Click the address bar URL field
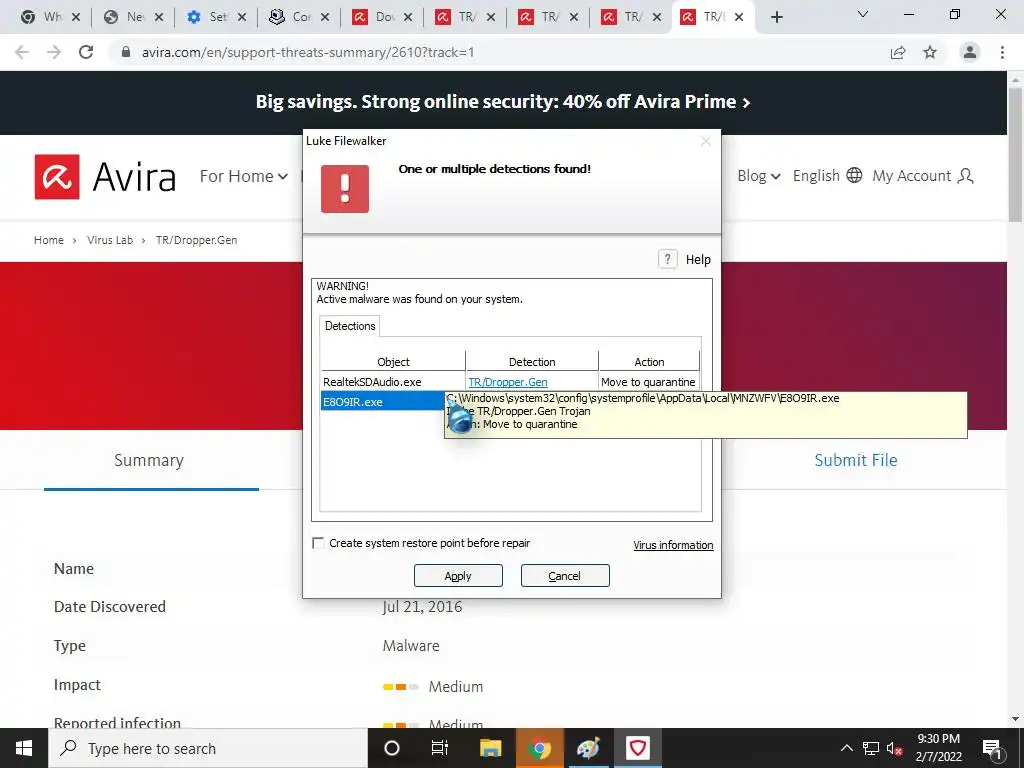 point(496,52)
